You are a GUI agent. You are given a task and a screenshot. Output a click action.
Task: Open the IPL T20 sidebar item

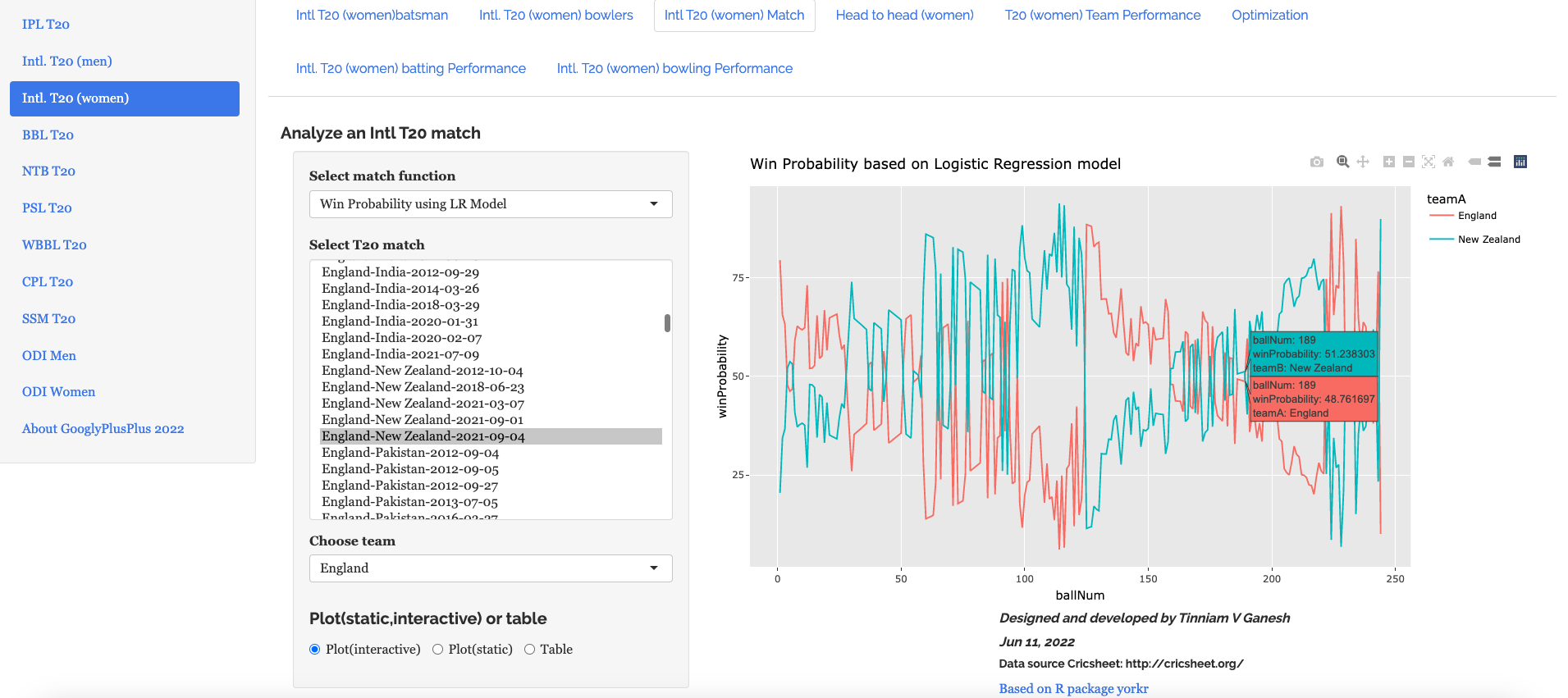click(x=46, y=25)
